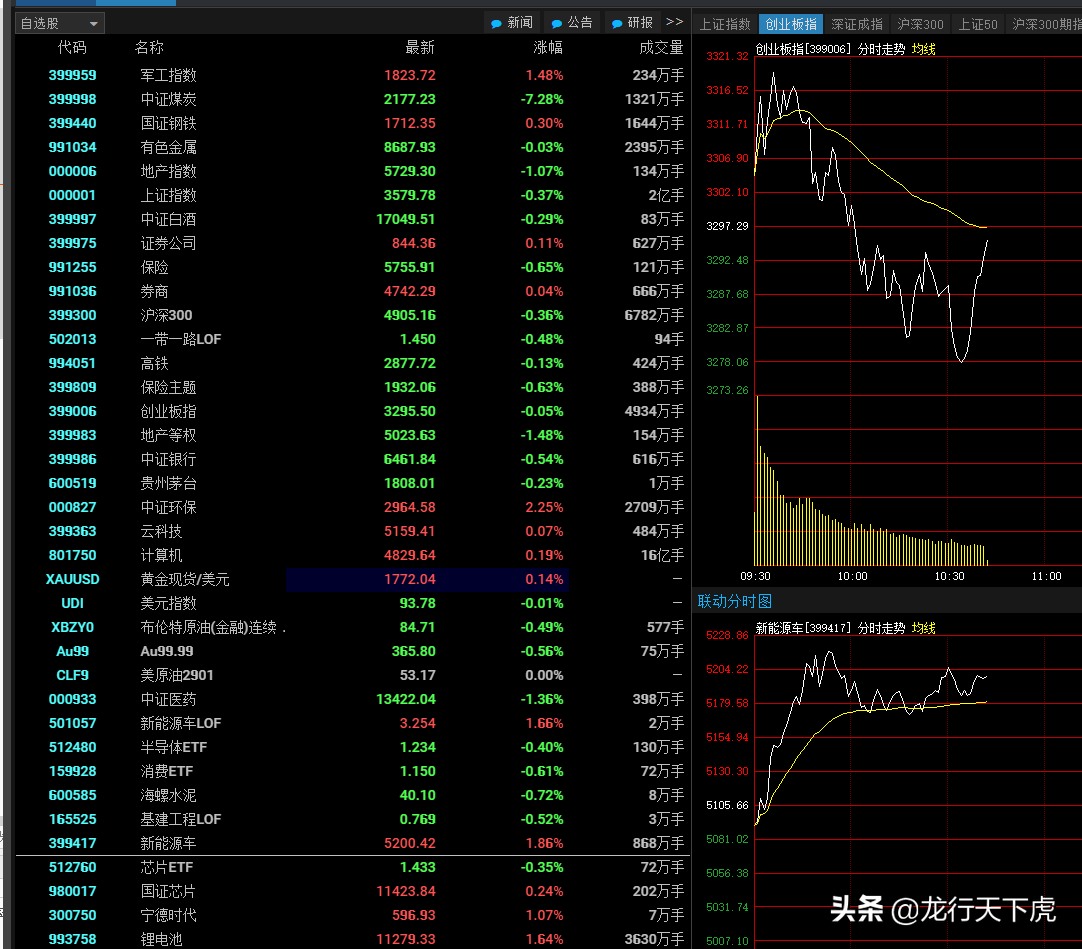The height and width of the screenshot is (949, 1082).
Task: Select the 芯片ETF row
Action: click(x=351, y=868)
